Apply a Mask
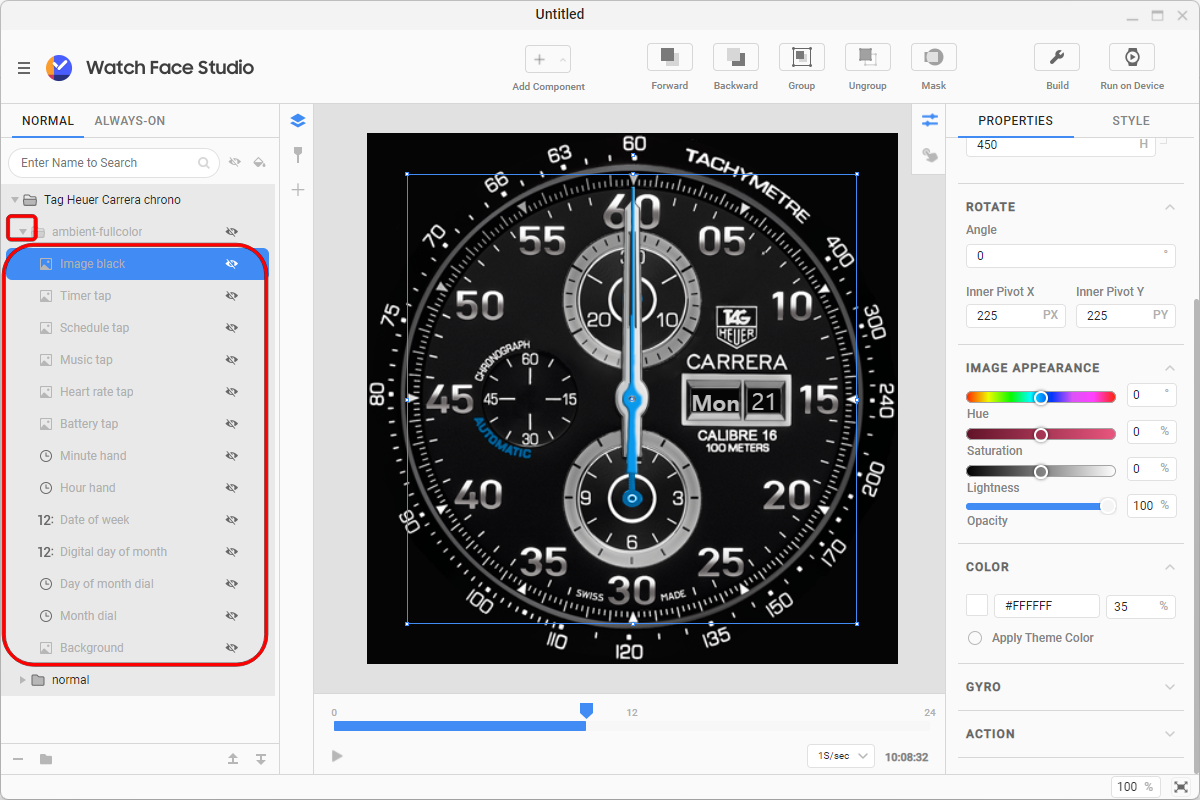This screenshot has width=1200, height=800. (933, 57)
